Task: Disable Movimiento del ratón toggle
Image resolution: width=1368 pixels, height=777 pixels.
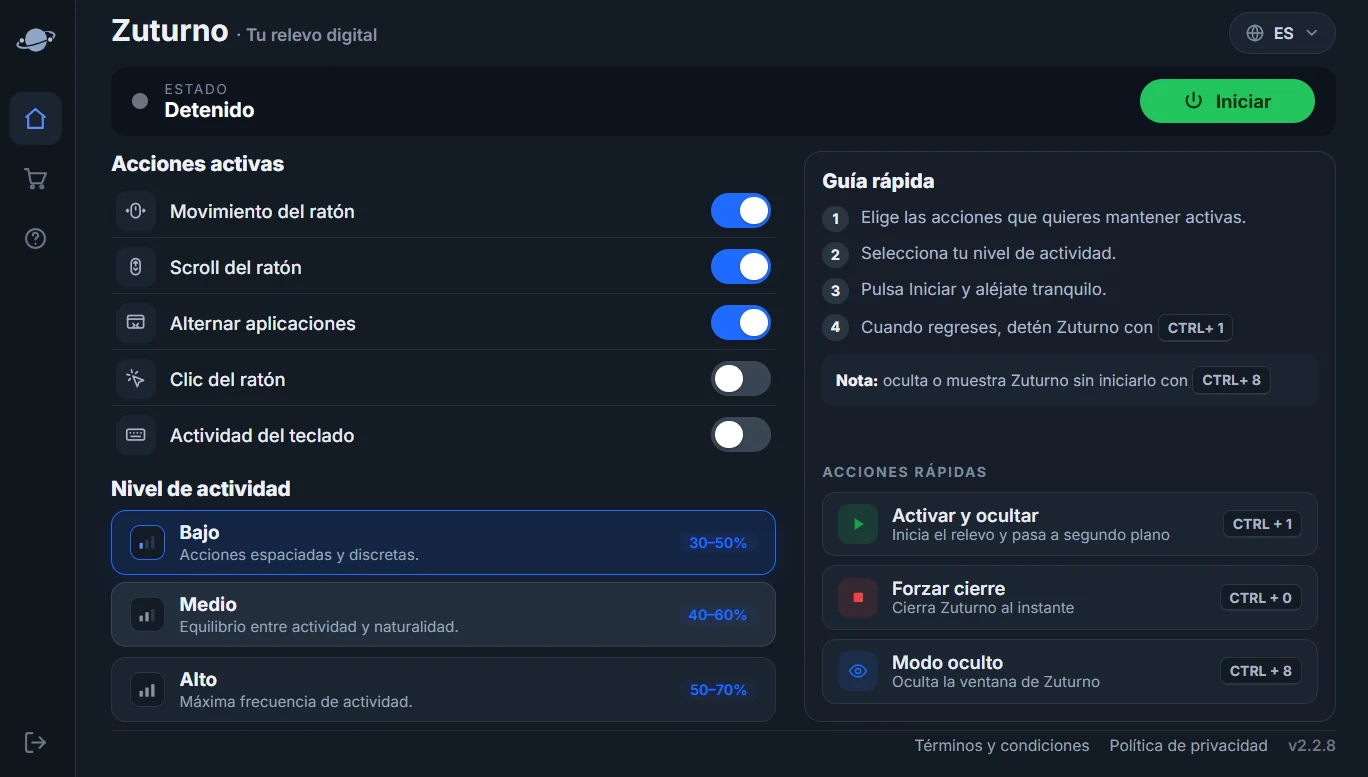Action: point(741,211)
